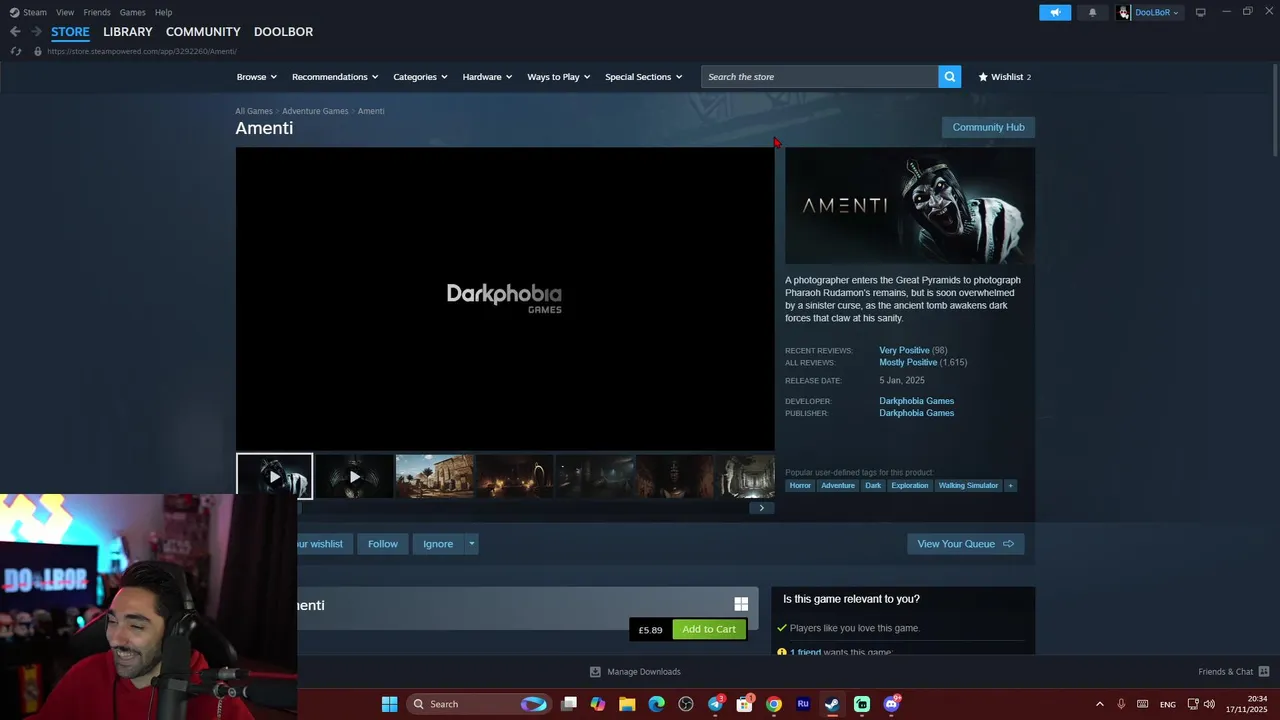Expand the Recommendations dropdown
The width and height of the screenshot is (1280, 720).
(x=335, y=77)
